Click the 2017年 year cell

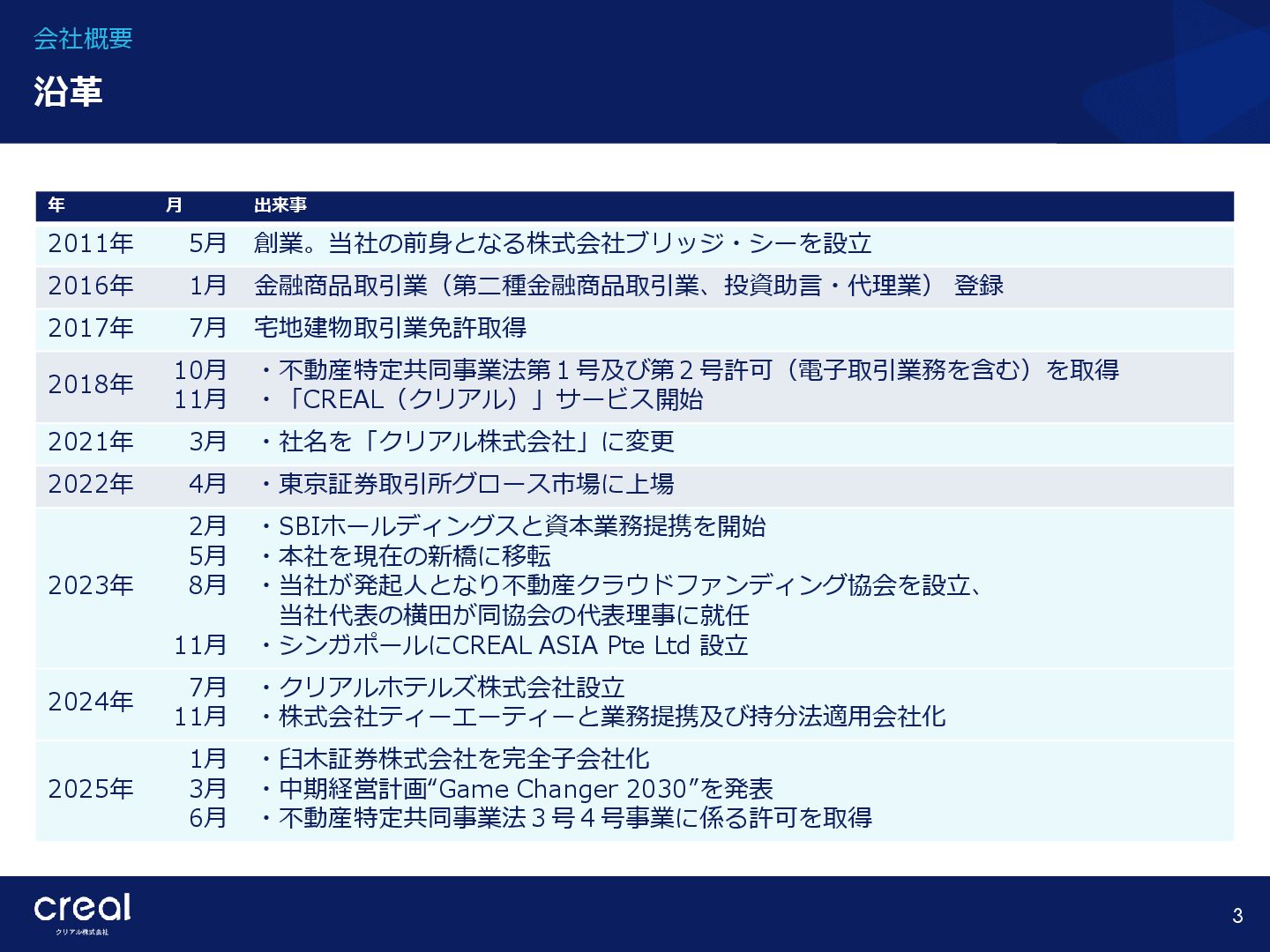tap(91, 328)
